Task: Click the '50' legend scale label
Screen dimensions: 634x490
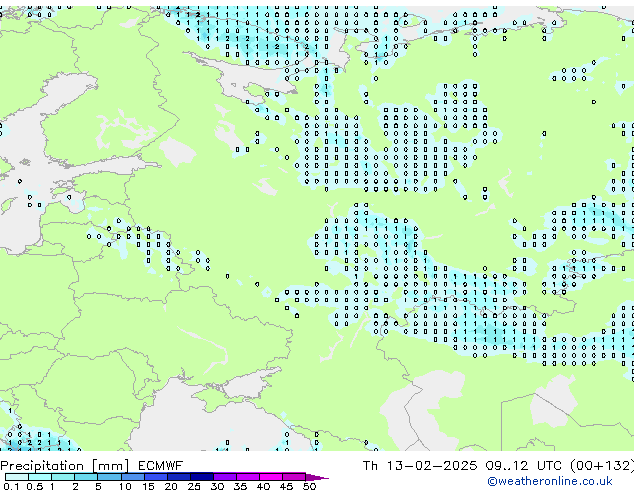Action: pos(309,486)
